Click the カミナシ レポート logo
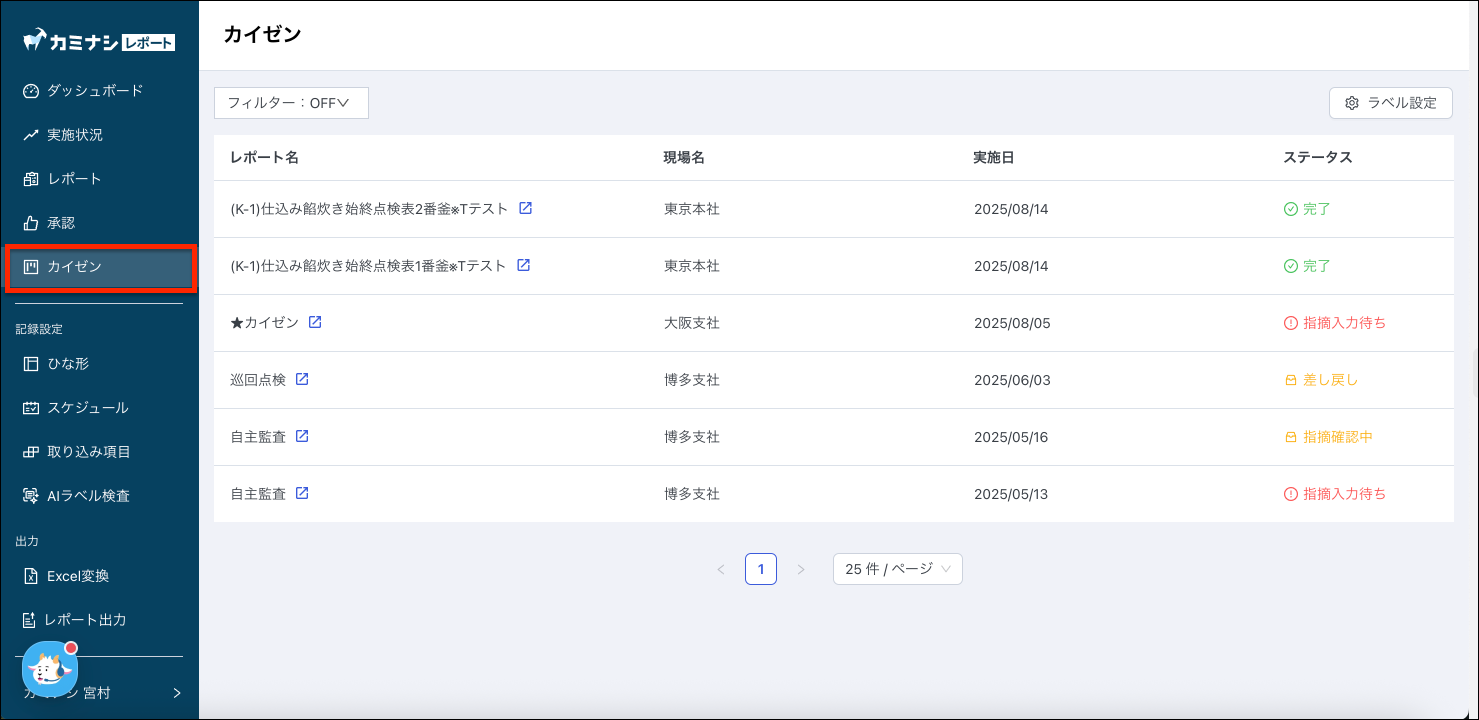Image resolution: width=1479 pixels, height=720 pixels. pos(99,41)
